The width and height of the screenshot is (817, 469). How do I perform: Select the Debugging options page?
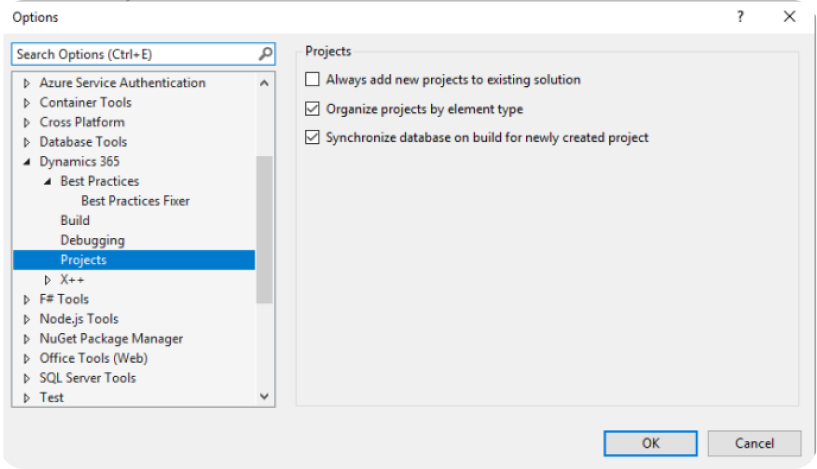pyautogui.click(x=93, y=240)
